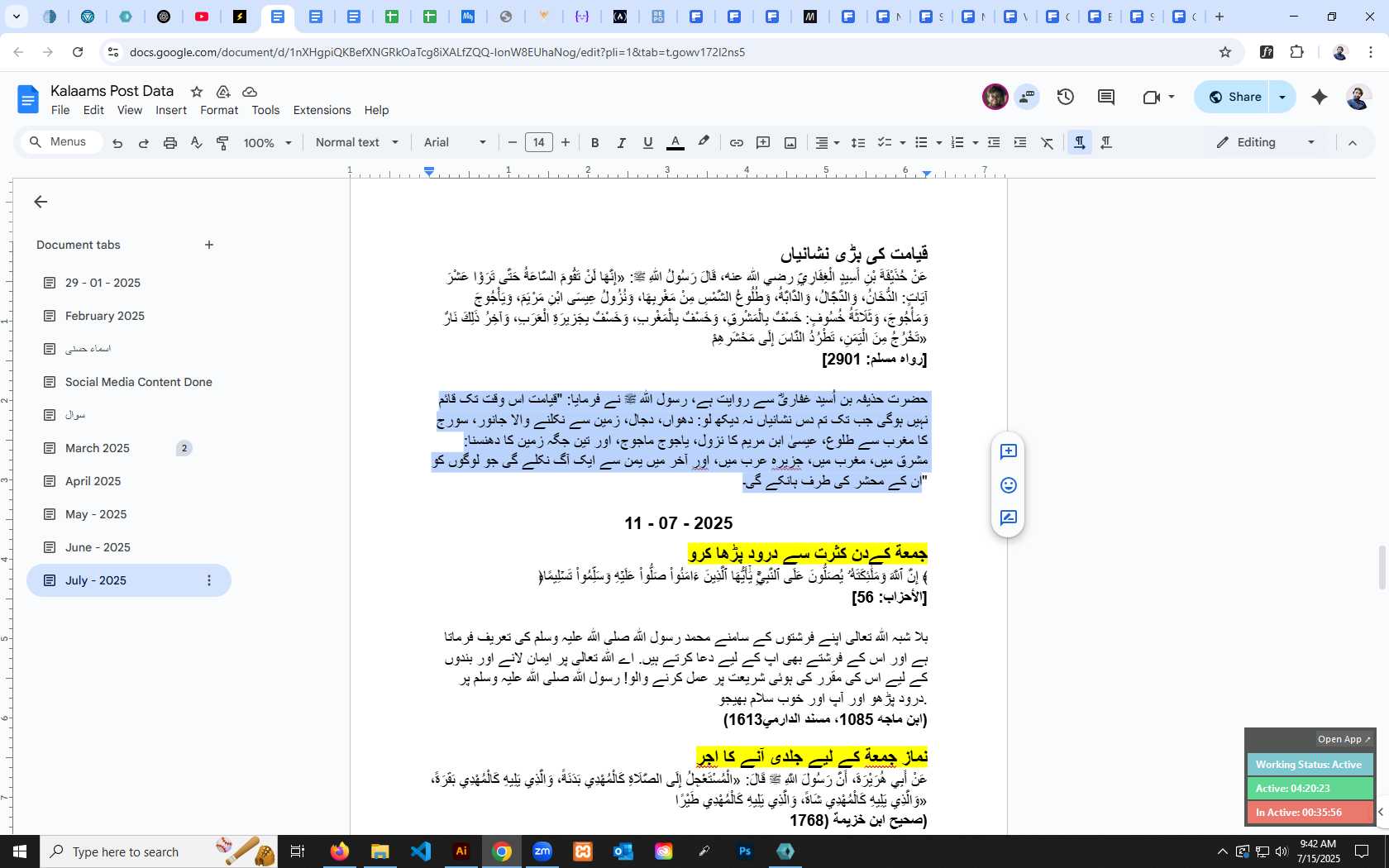Open the Format menu
Viewport: 1389px width, 868px height.
(219, 110)
